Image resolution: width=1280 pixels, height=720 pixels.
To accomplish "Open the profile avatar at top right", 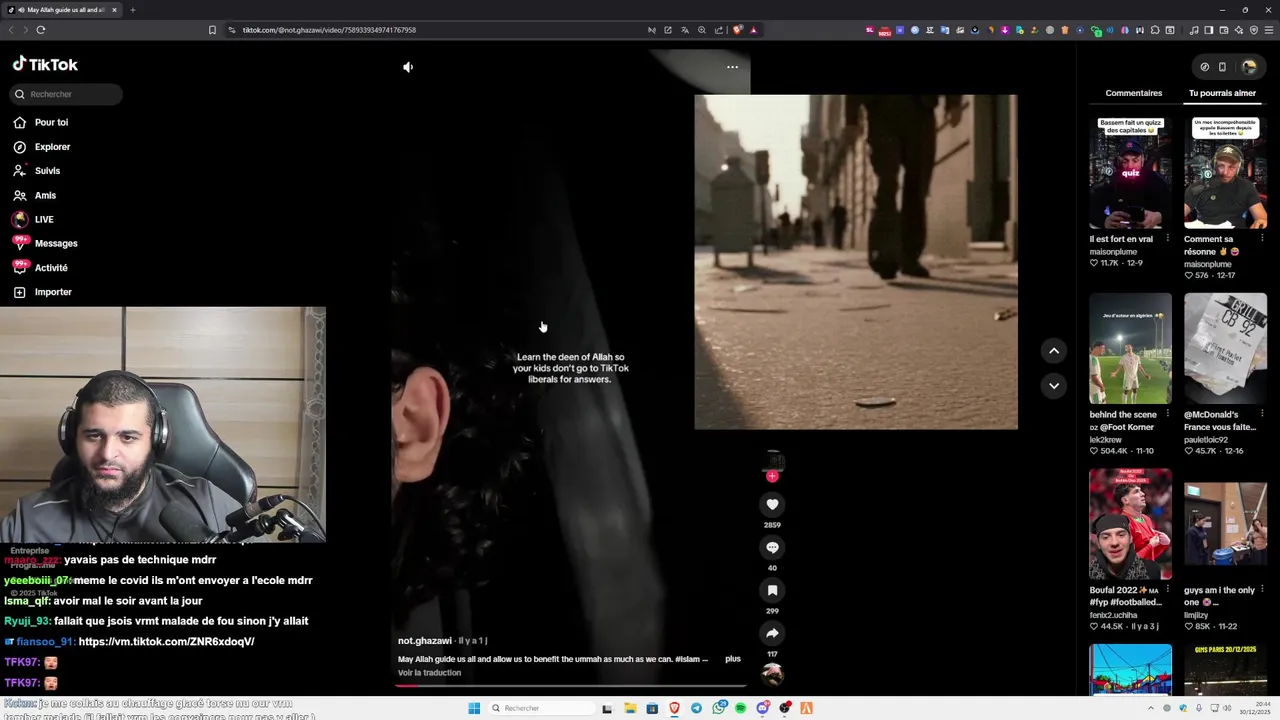I will click(x=1249, y=67).
